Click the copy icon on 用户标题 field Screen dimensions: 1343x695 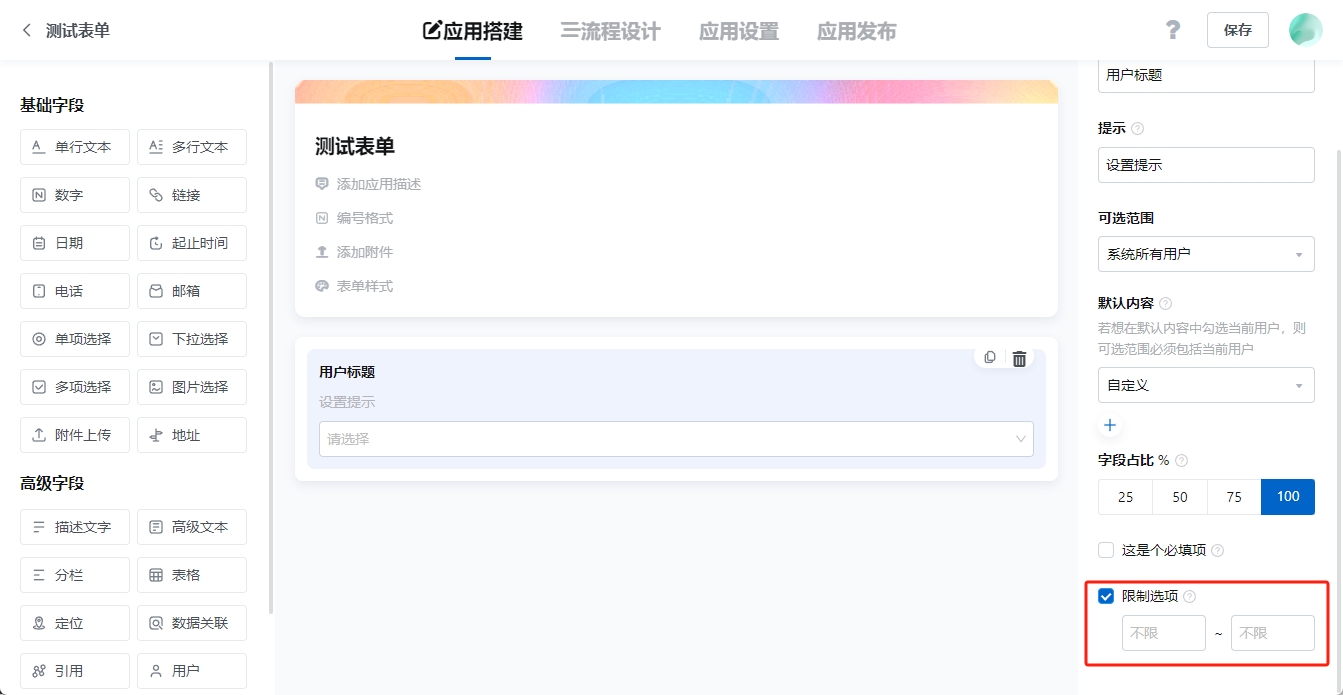click(990, 357)
